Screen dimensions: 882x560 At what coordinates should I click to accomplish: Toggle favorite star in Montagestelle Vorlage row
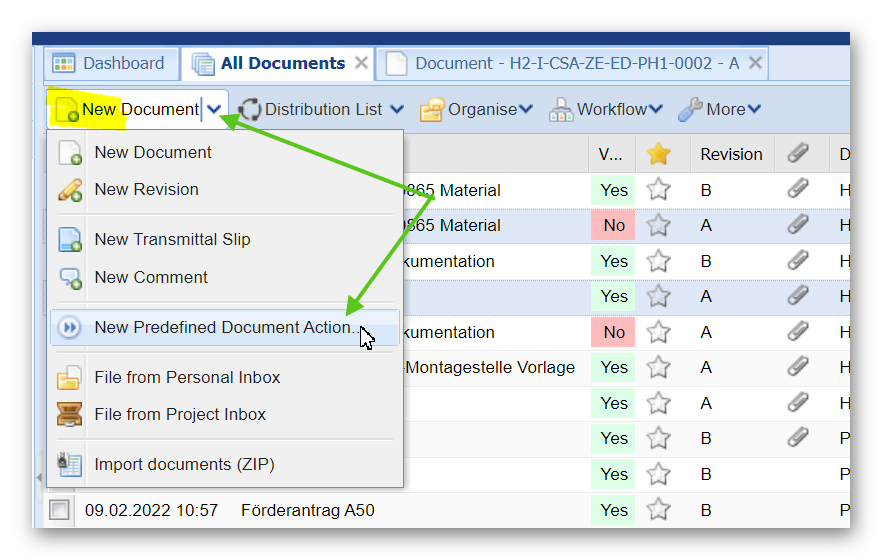[x=658, y=367]
